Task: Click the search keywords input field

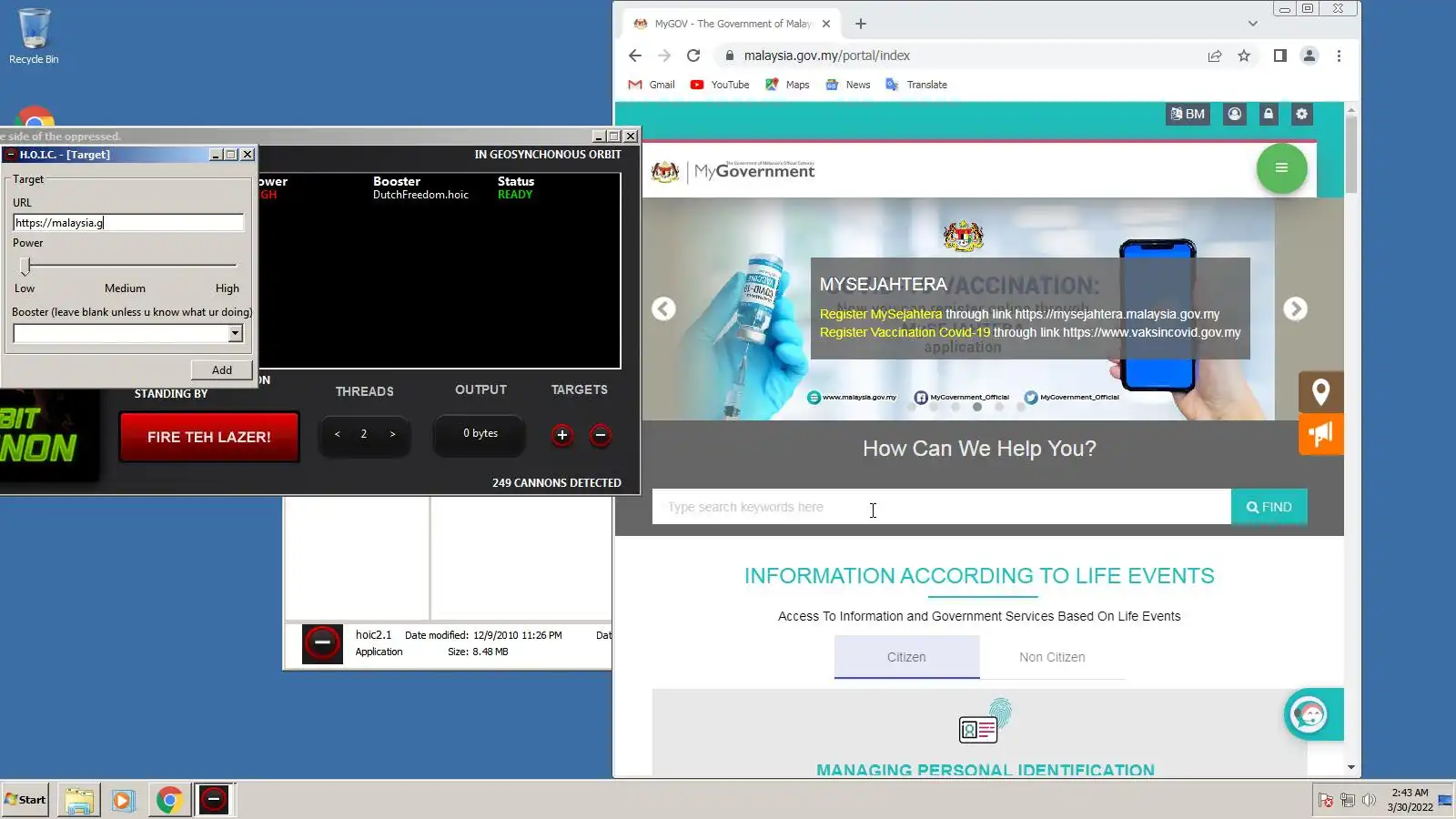Action: [x=941, y=507]
